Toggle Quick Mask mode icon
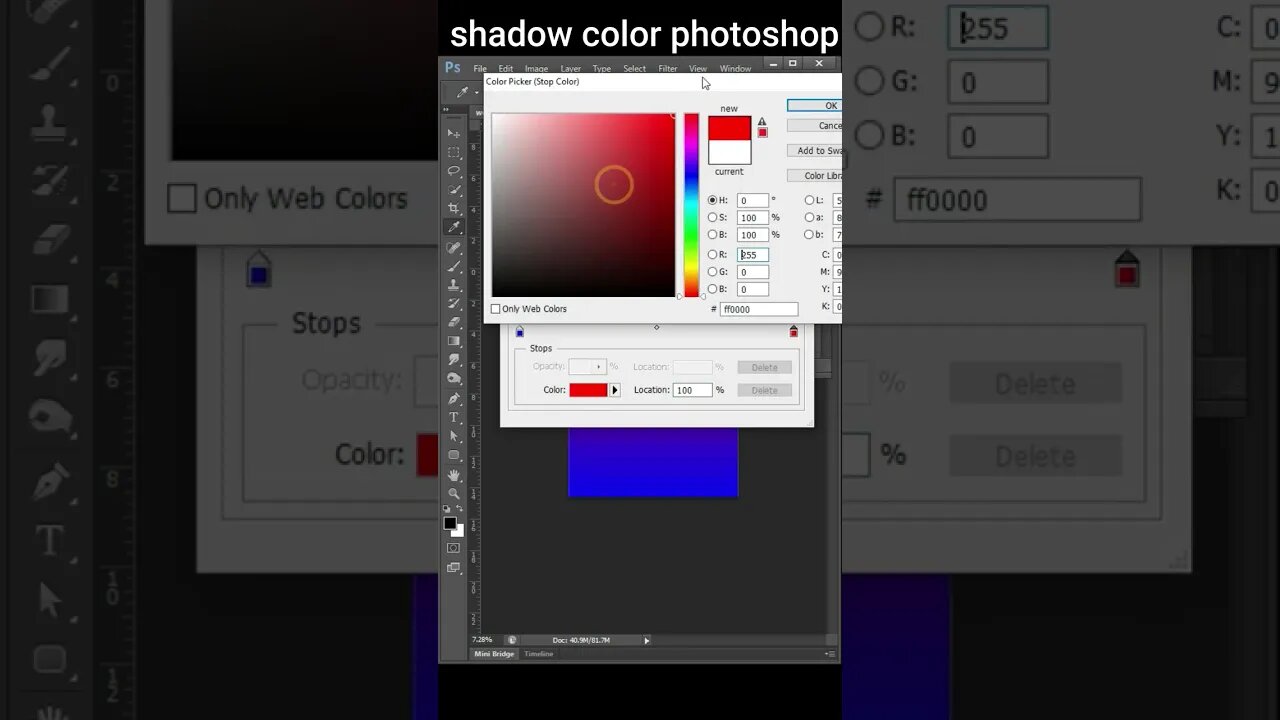 (454, 548)
